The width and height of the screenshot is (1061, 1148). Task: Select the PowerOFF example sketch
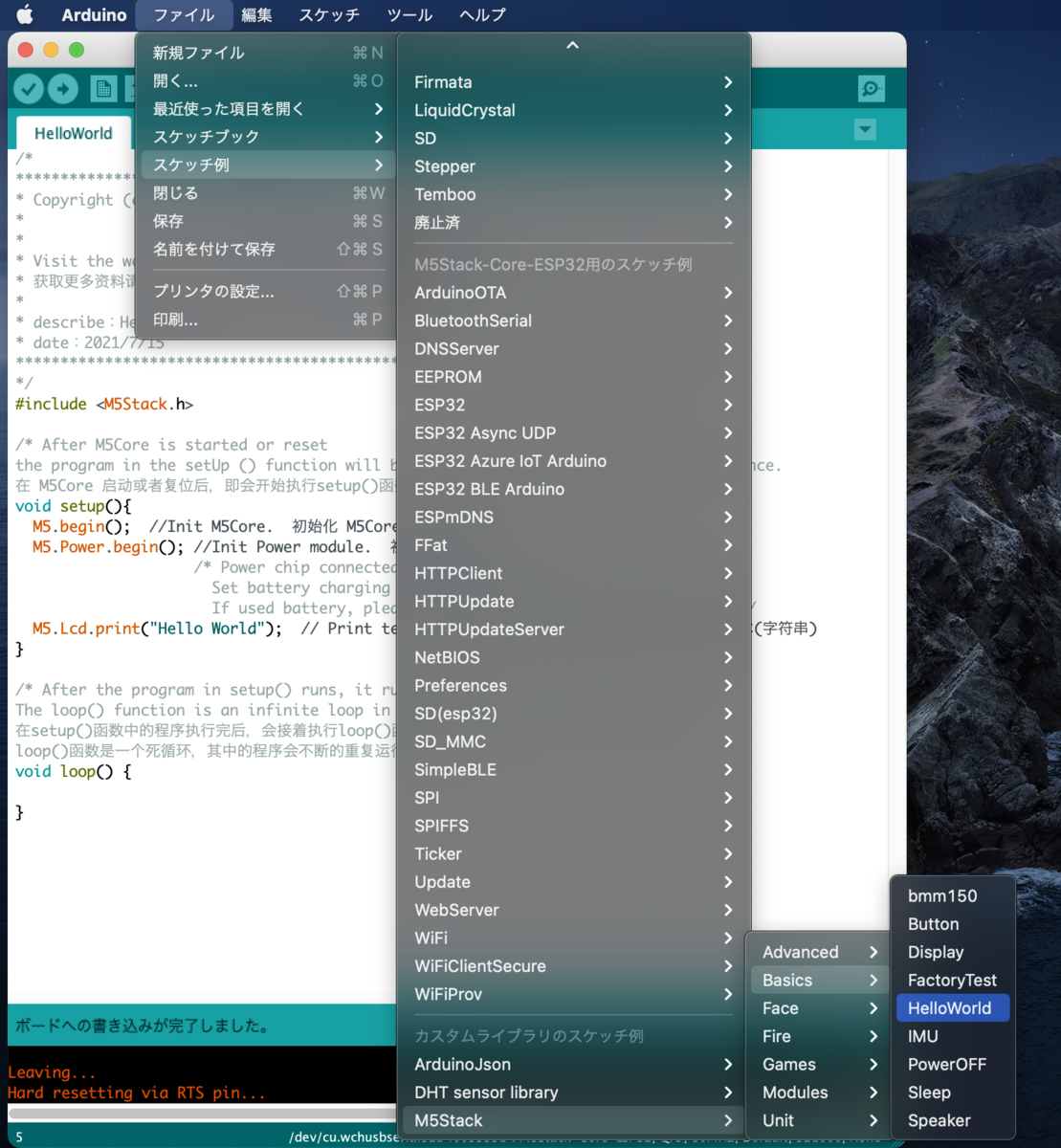pos(953,1065)
